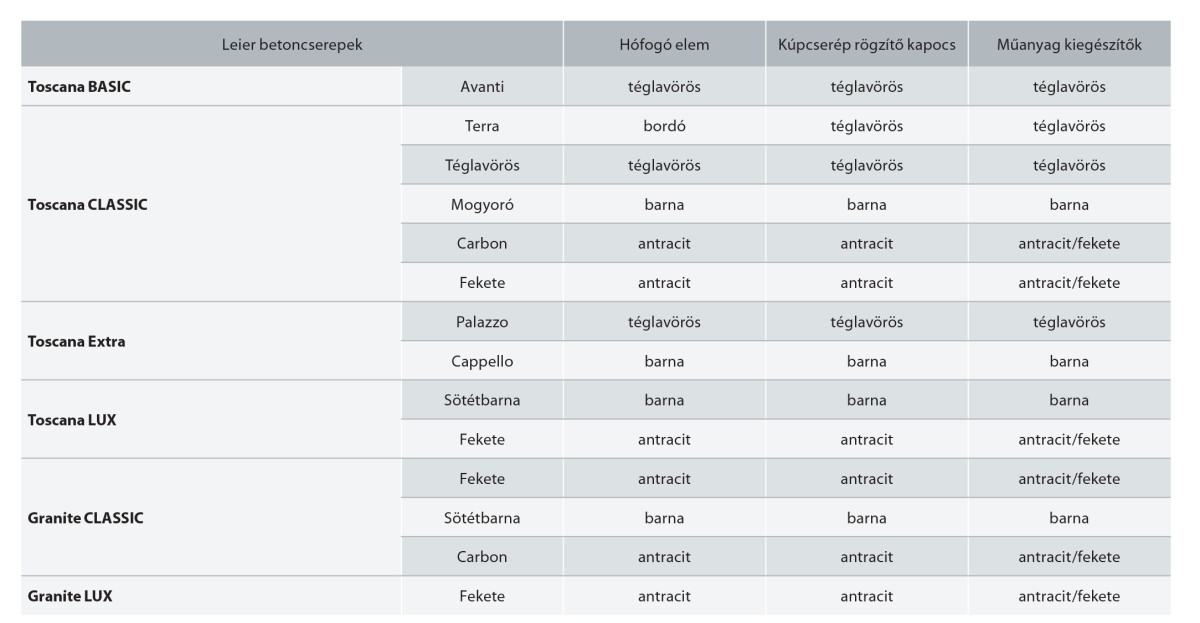
Task: Click the 'Kúpcserép rögzítő kapocs' header
Action: 866,45
